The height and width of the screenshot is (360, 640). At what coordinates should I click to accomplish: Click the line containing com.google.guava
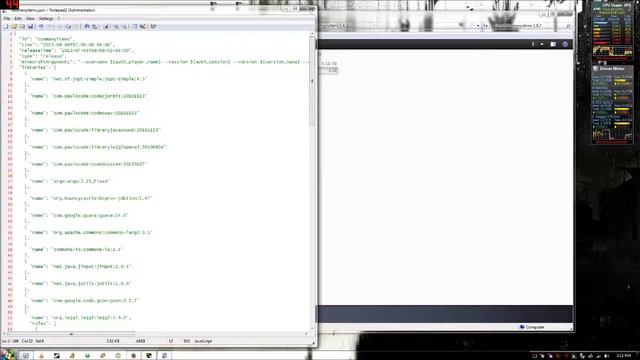(x=79, y=216)
